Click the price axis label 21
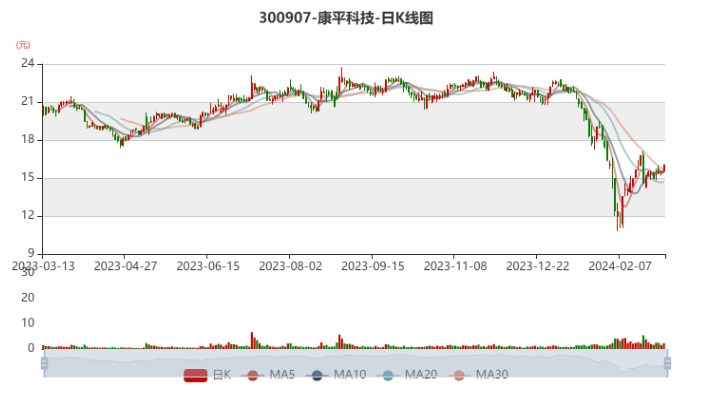Image resolution: width=713 pixels, height=418 pixels. [28, 101]
